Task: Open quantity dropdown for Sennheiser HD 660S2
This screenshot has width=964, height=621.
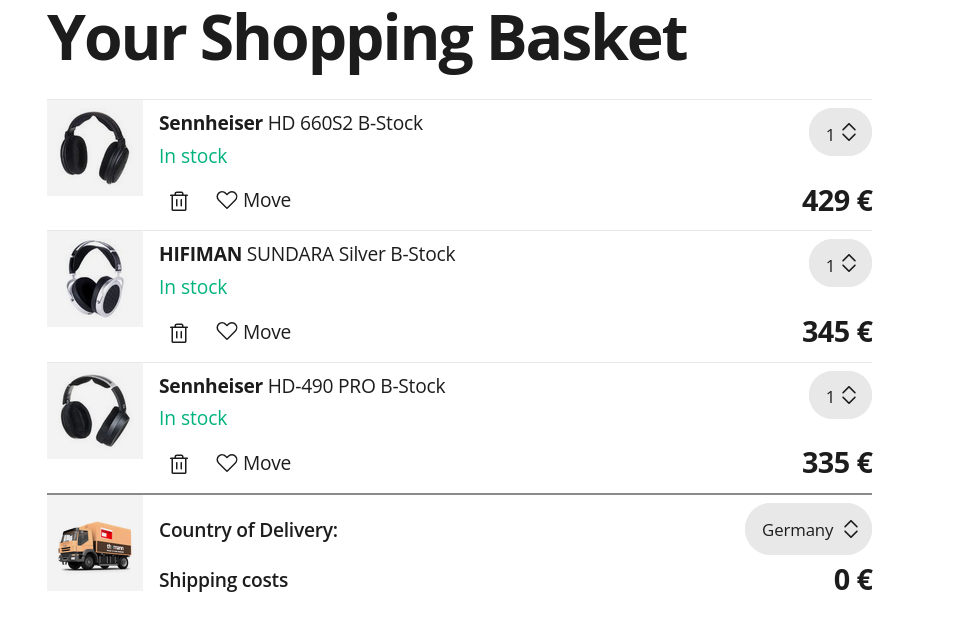Action: click(840, 133)
